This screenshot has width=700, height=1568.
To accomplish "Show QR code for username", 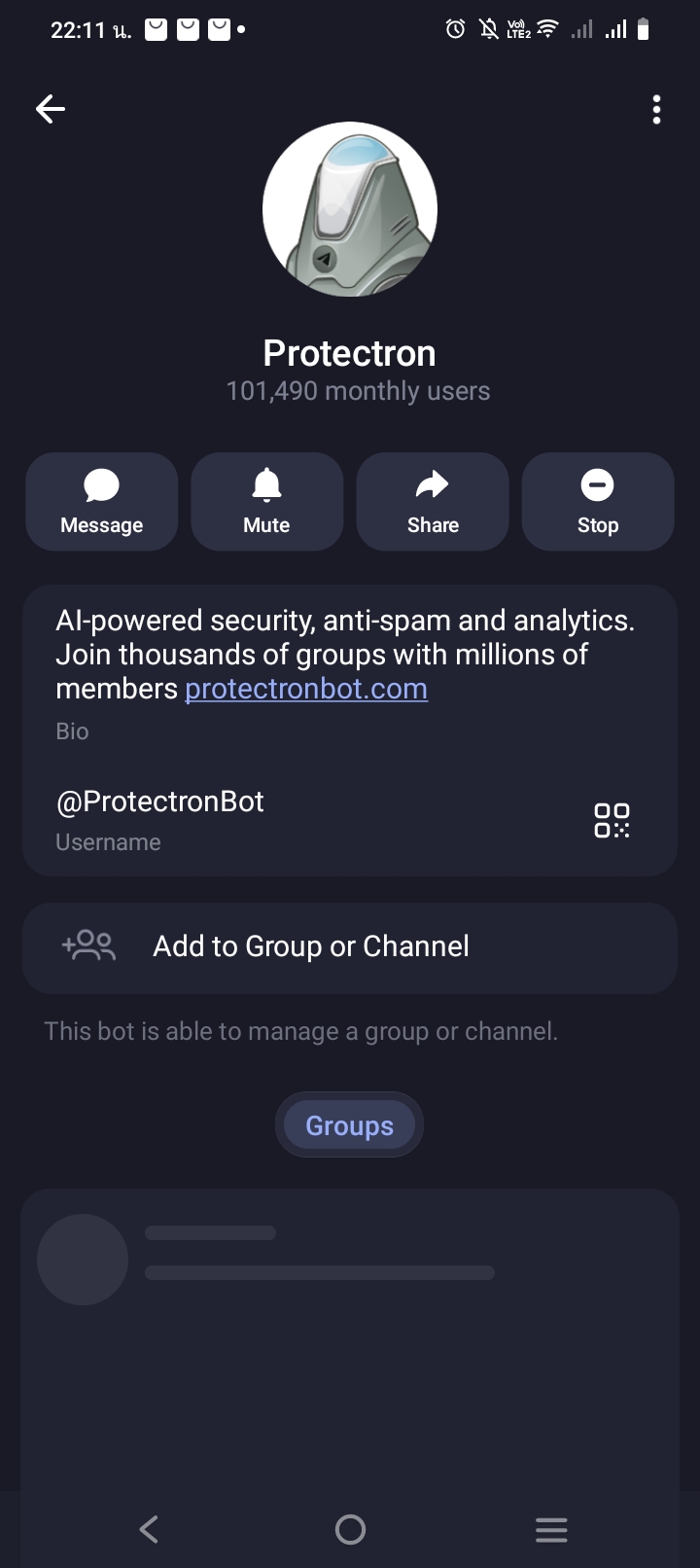I will (x=612, y=820).
